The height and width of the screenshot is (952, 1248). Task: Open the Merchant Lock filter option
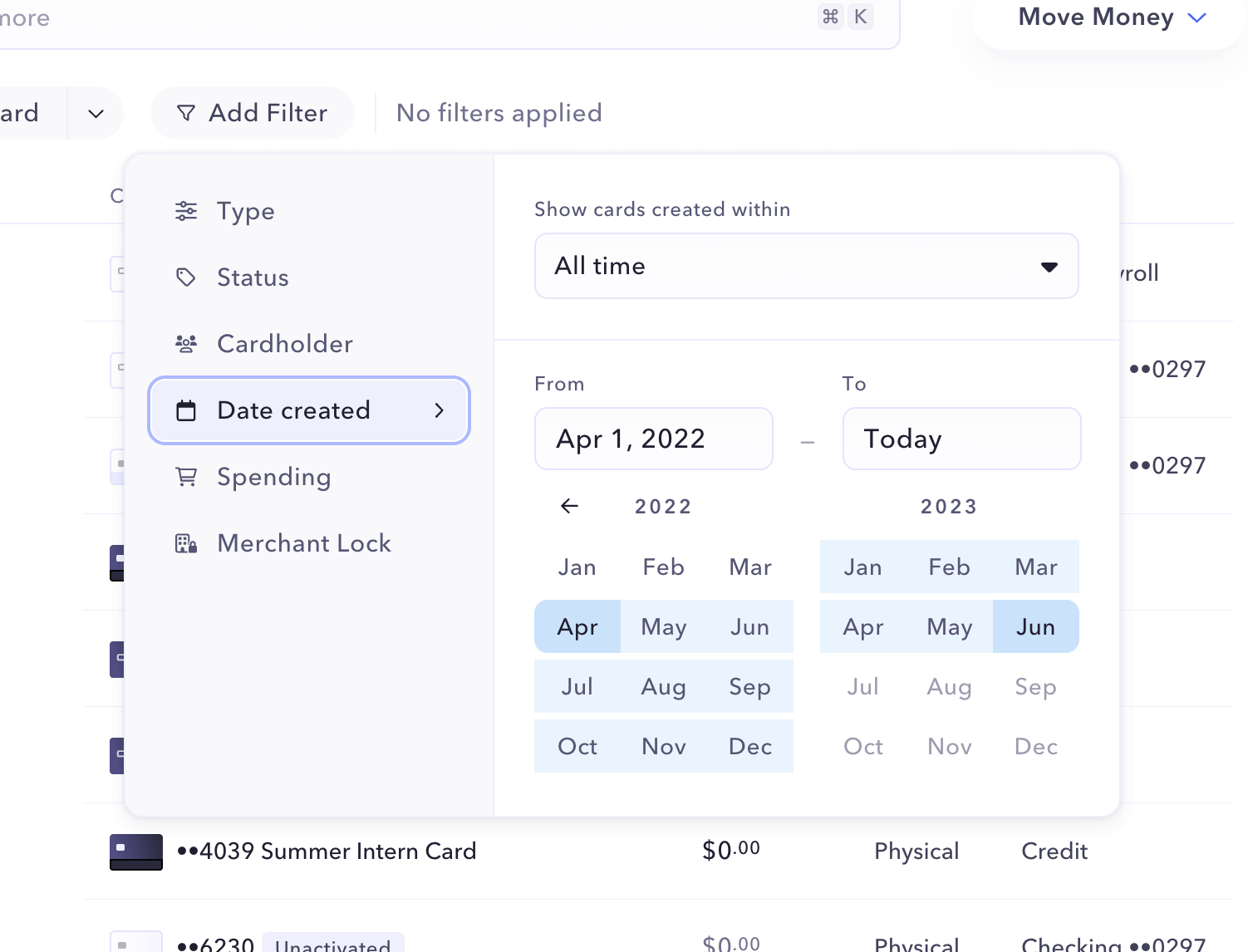coord(304,543)
